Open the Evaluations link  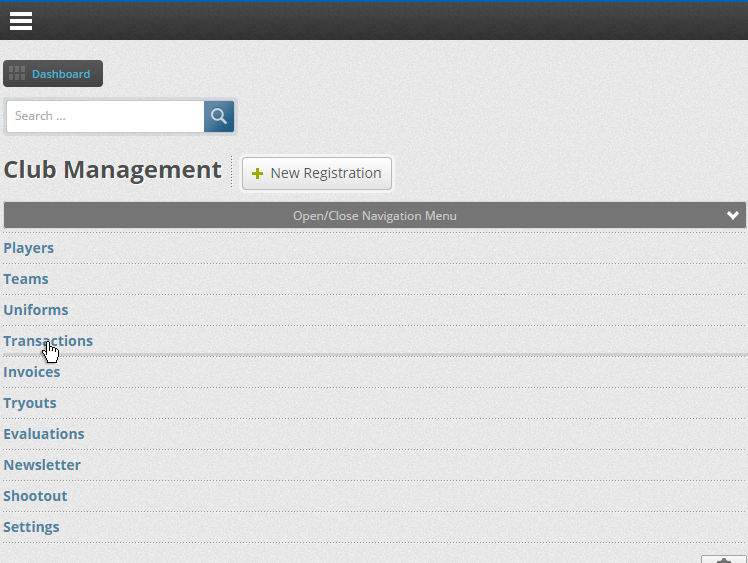pyautogui.click(x=44, y=434)
